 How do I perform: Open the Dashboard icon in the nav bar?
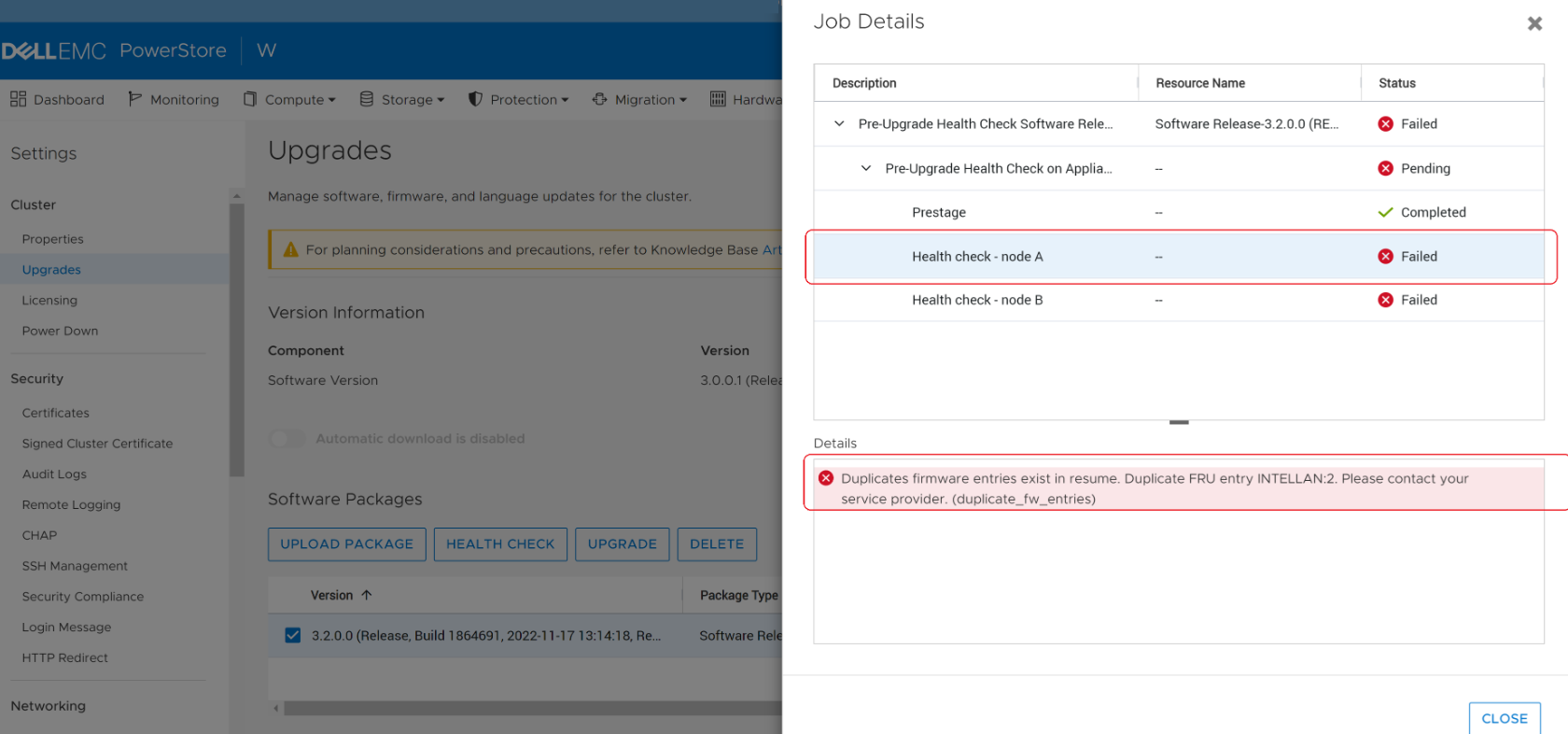pyautogui.click(x=18, y=99)
